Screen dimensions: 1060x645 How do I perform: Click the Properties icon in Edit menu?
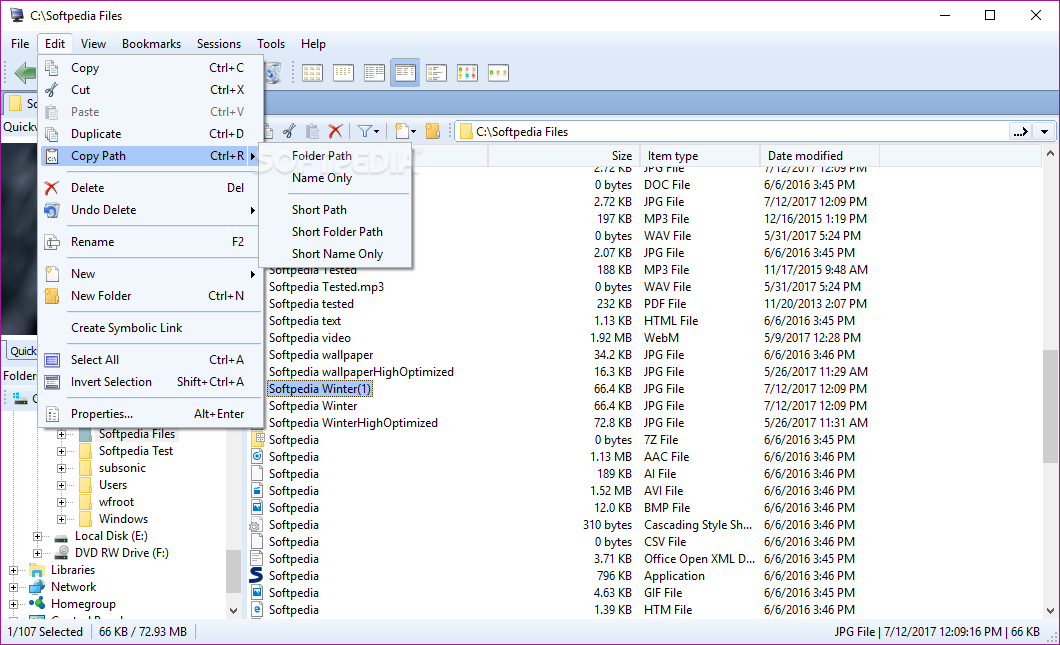[x=52, y=414]
